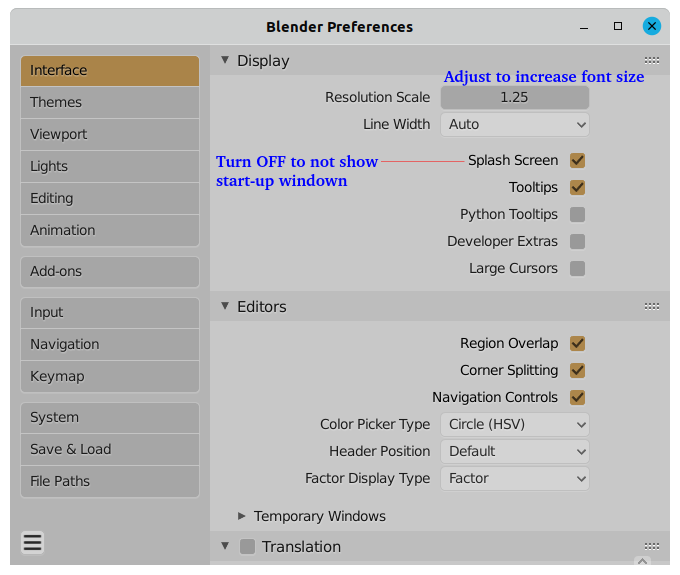
Task: Select the Animation category
Action: [x=110, y=230]
